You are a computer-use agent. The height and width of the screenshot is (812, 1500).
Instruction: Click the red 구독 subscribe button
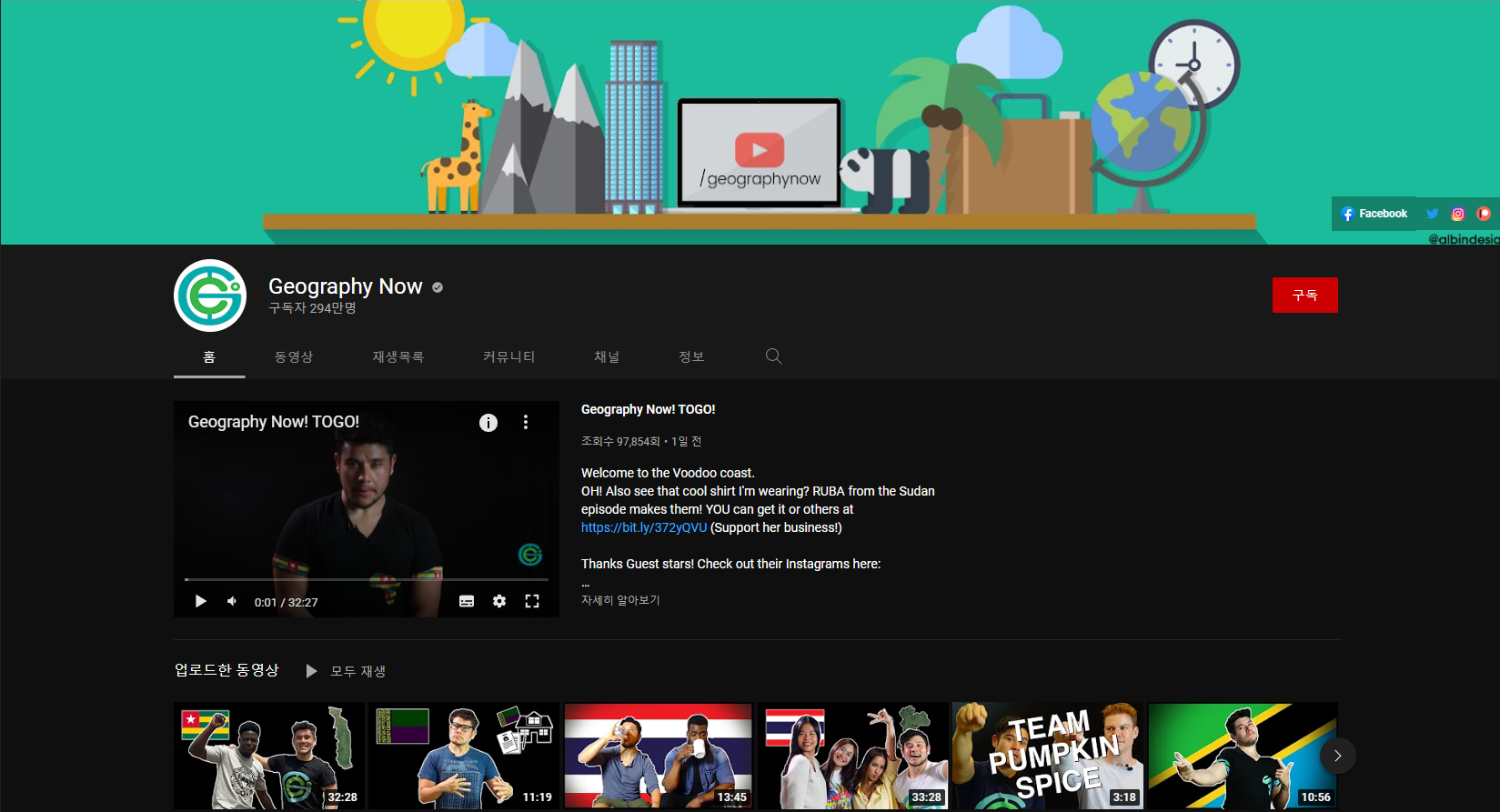[1305, 295]
